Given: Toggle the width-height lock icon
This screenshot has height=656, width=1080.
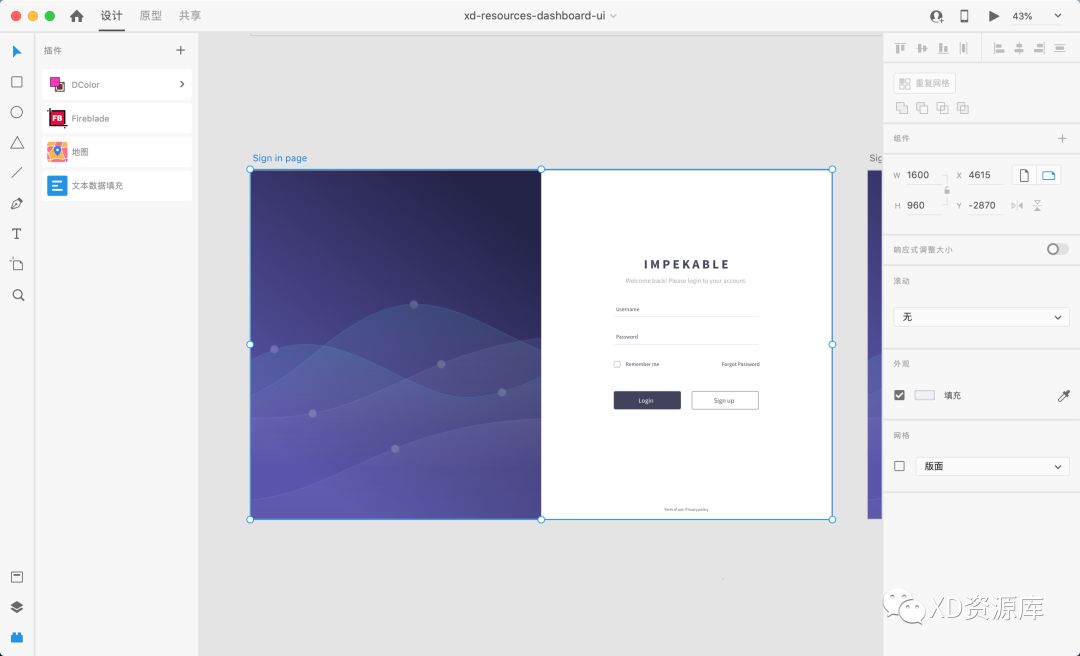Looking at the screenshot, I should click(x=947, y=190).
